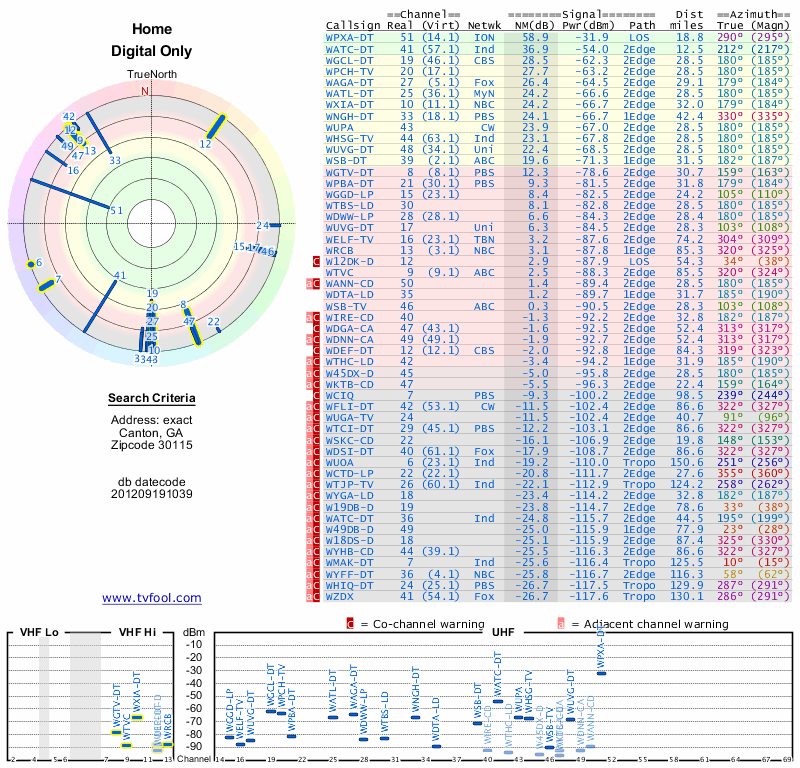Click the channel 51 label on the radar plot
The image size is (800, 768).
[x=116, y=210]
